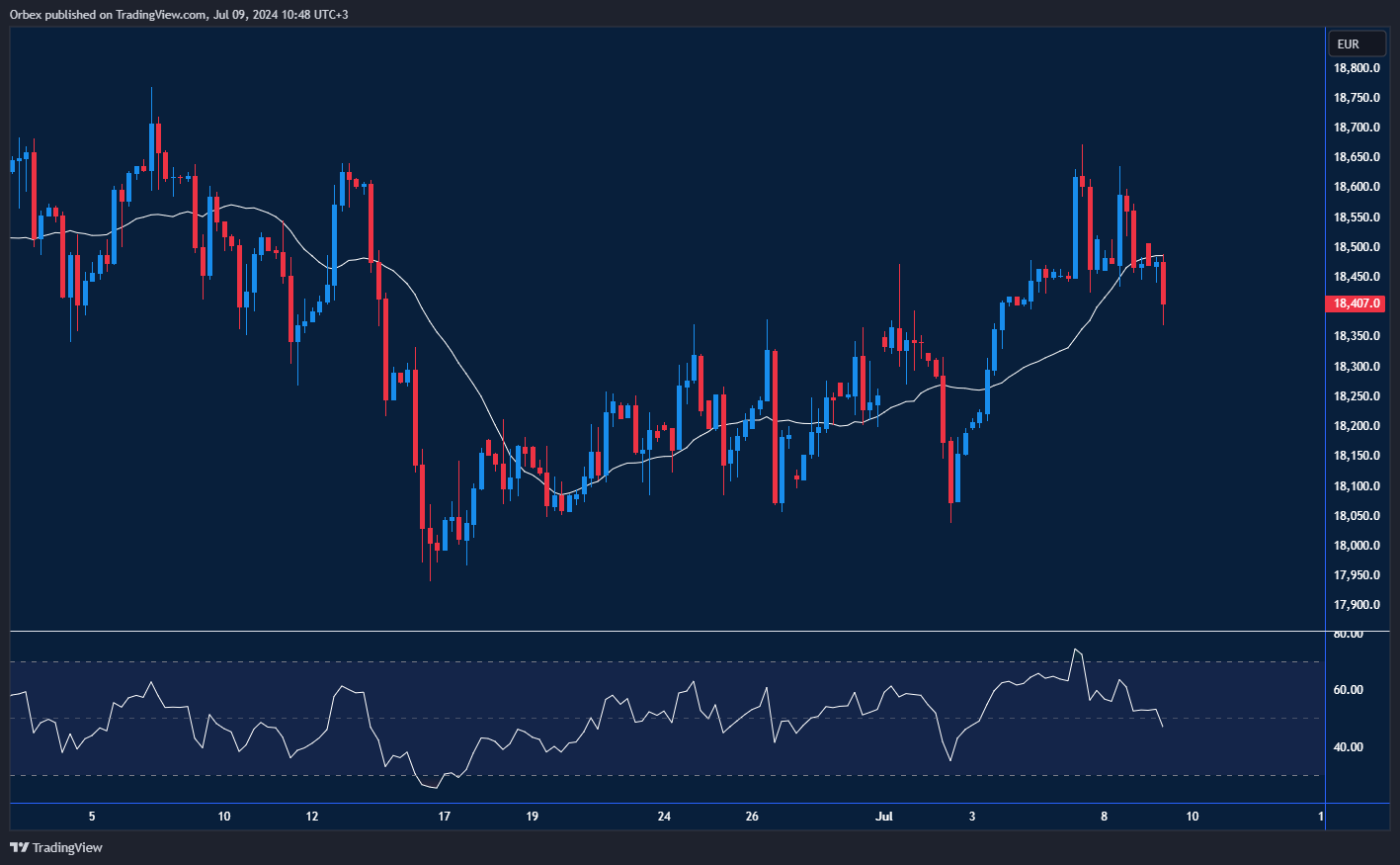Click the 80.00 RSI scale label

[x=1348, y=634]
